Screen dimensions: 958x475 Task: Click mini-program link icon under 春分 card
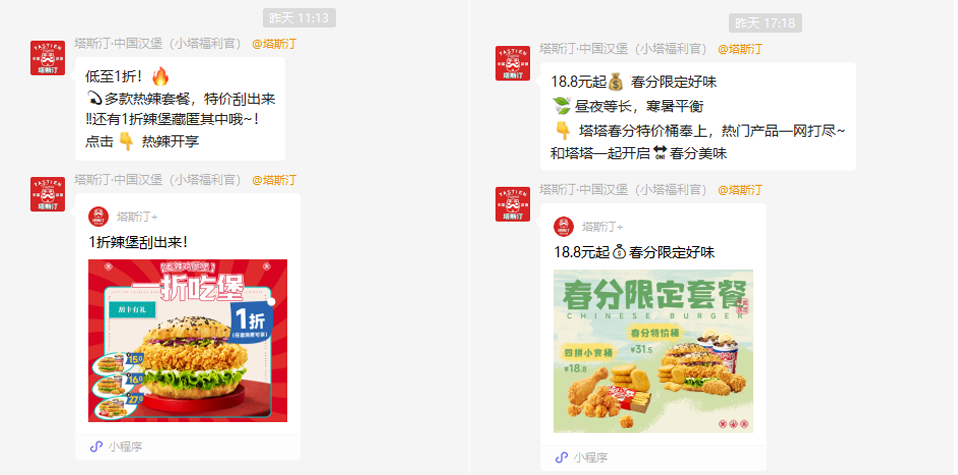(x=561, y=457)
